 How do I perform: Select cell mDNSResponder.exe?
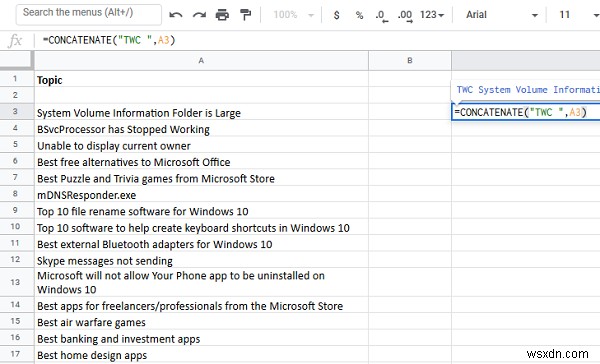[201, 194]
